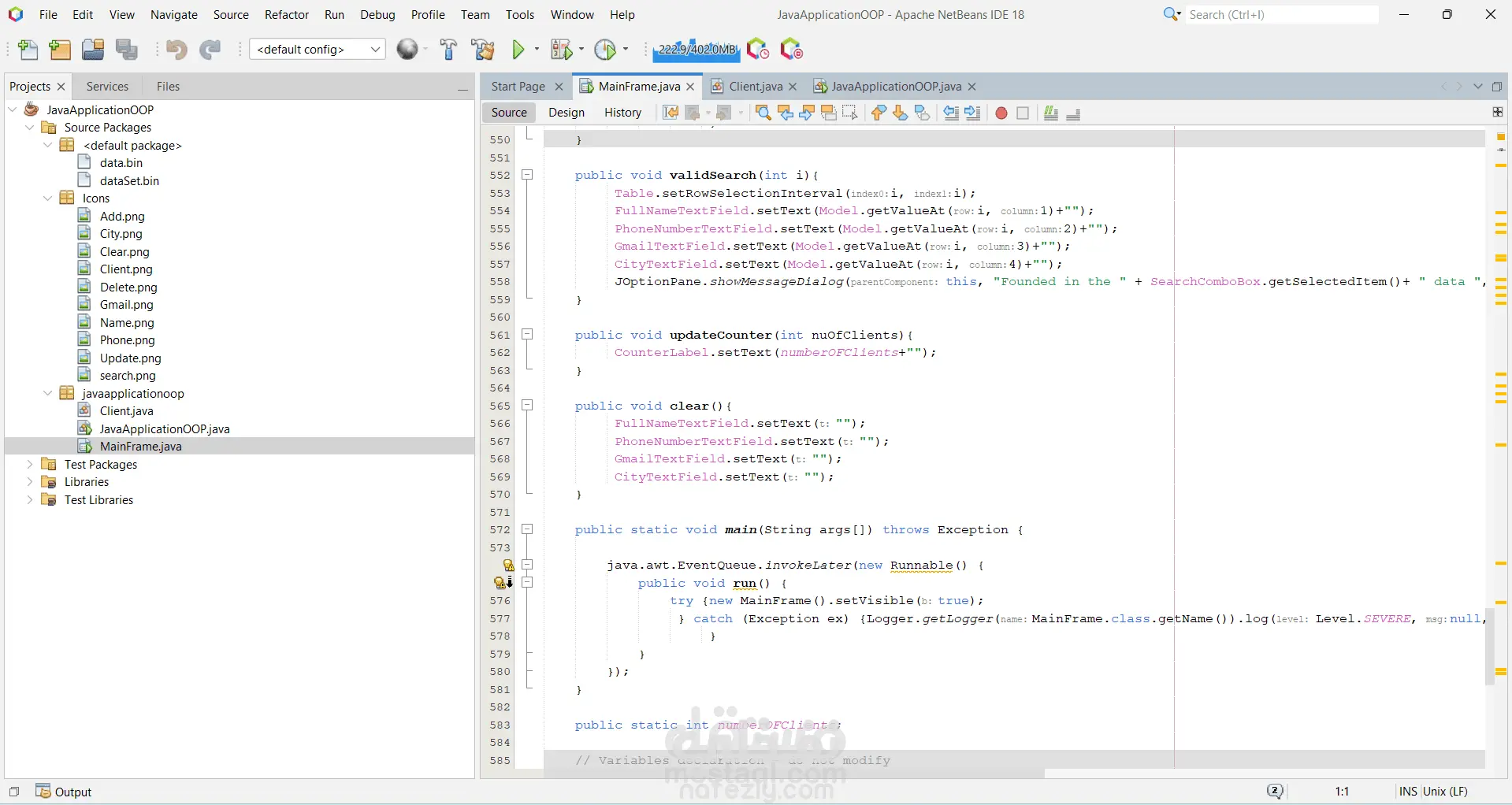Switch editor to Design view

coord(567,113)
